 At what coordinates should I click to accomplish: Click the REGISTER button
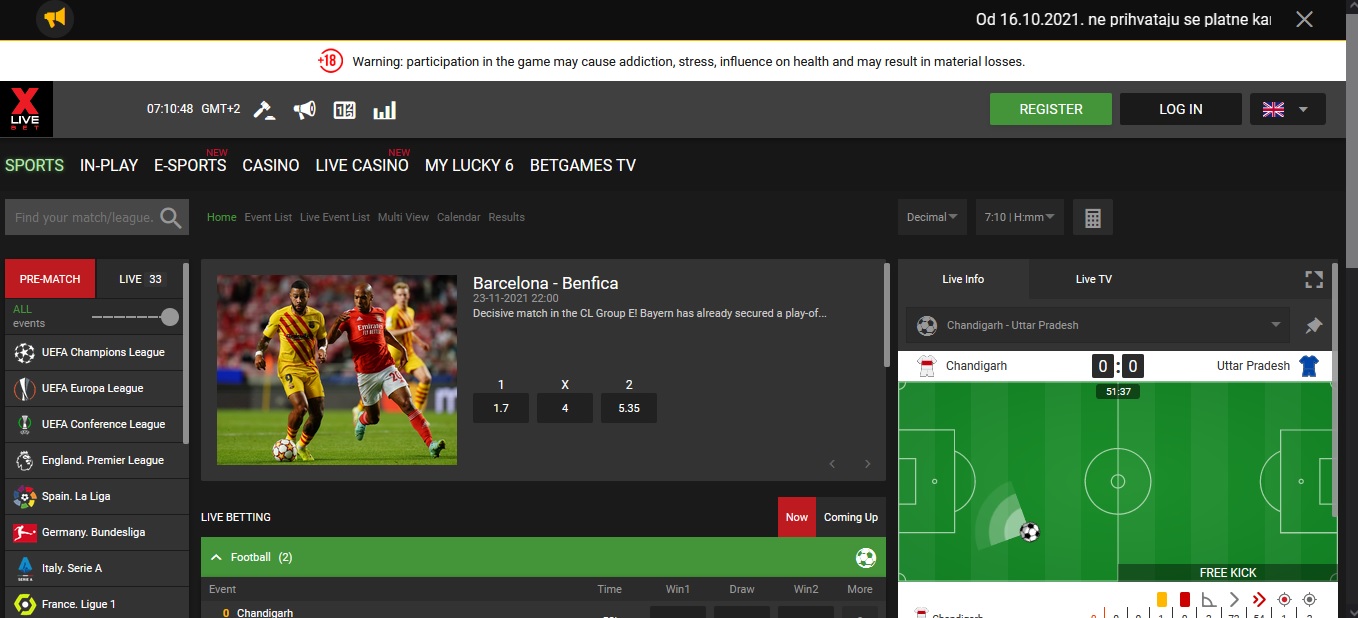click(1051, 109)
